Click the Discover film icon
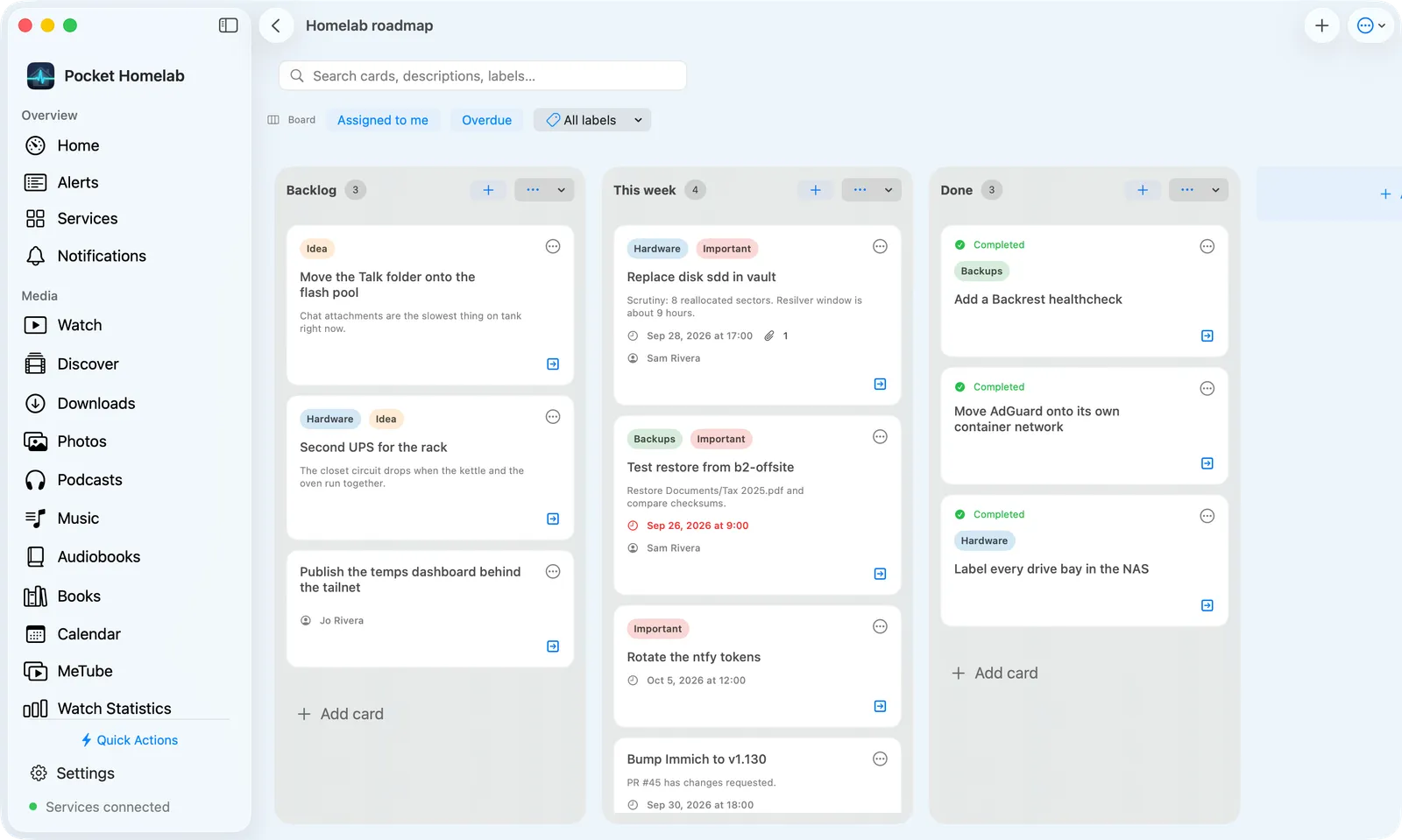Screen dimensions: 1402x840 pyautogui.click(x=35, y=364)
